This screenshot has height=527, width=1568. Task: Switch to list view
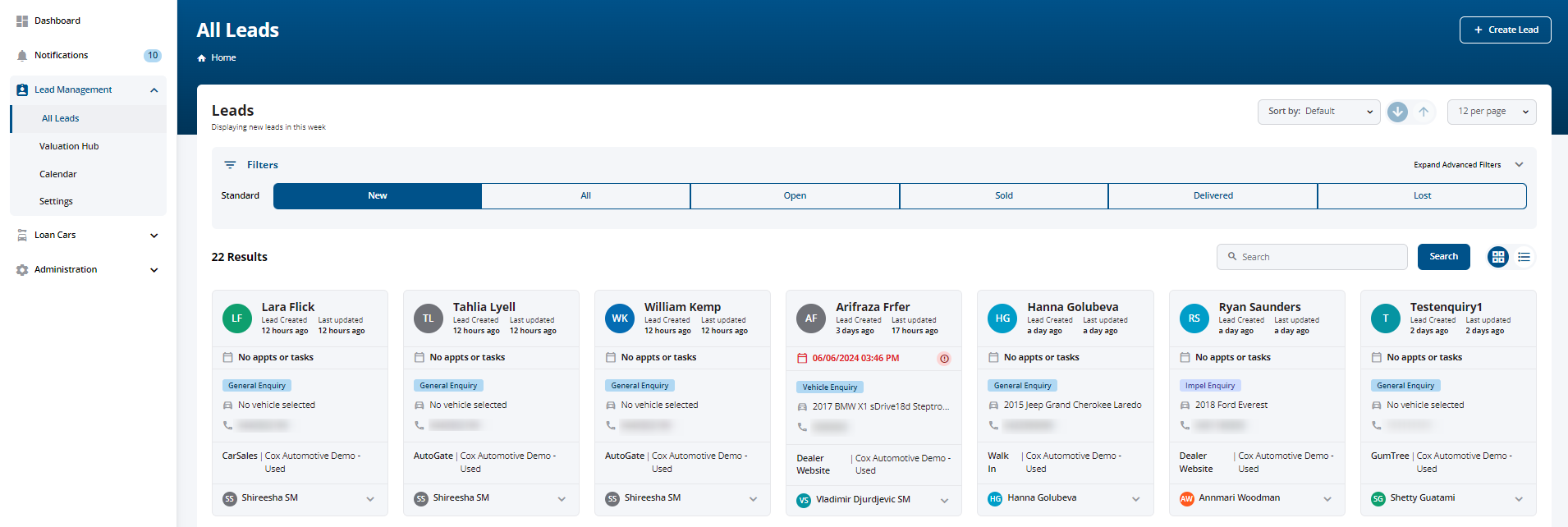coord(1524,257)
